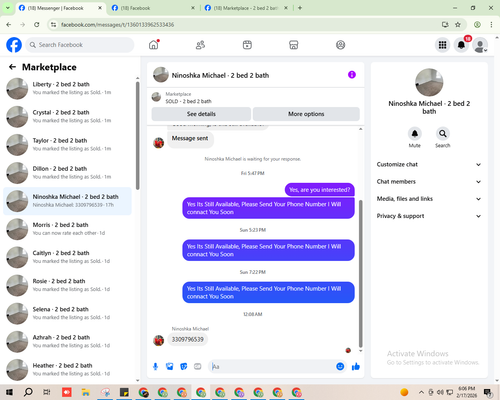Open the Reels video icon in navigation
The height and width of the screenshot is (400, 500).
pyautogui.click(x=247, y=45)
